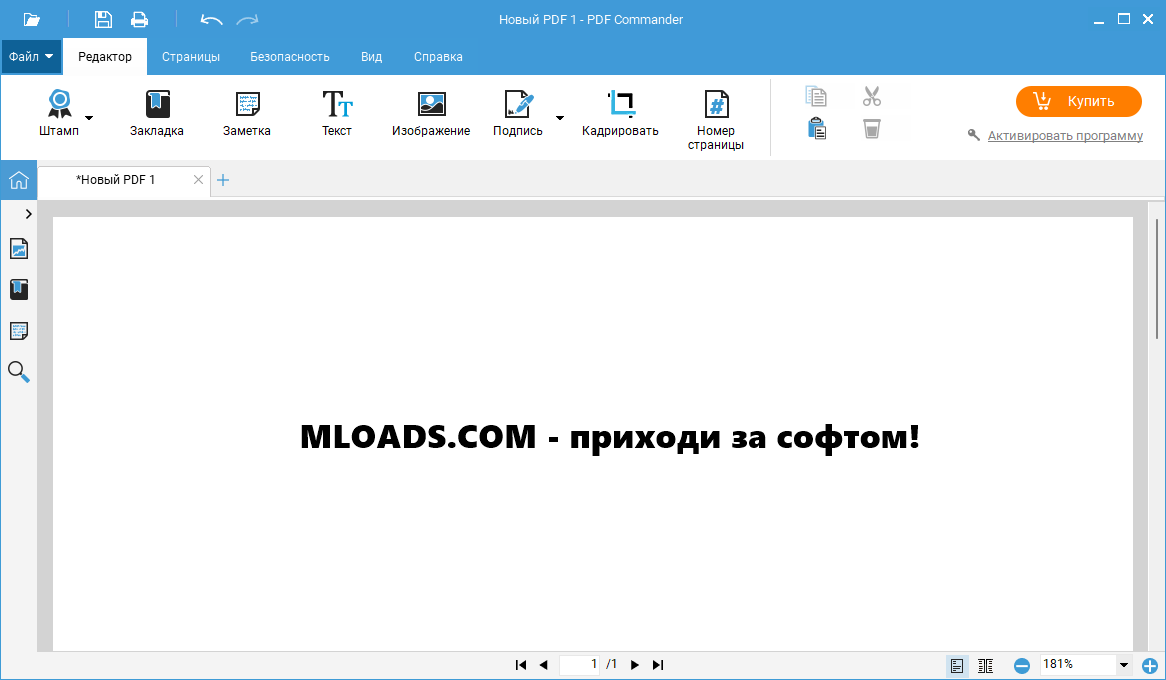Jump to the first page

pos(521,664)
